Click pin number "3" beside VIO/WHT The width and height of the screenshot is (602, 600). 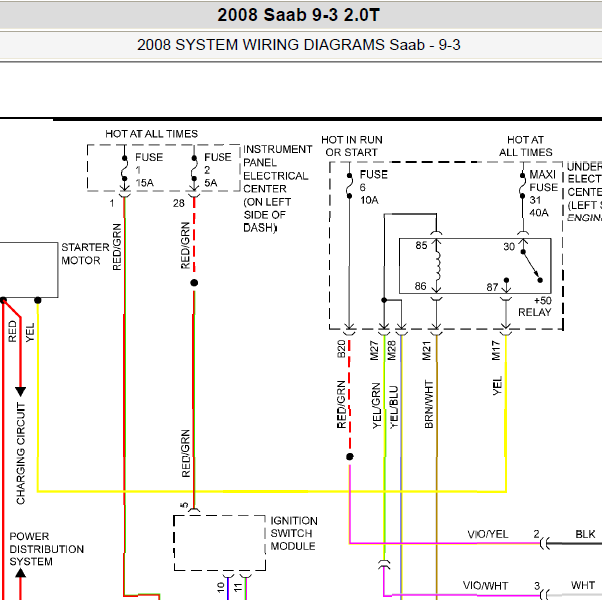coord(537,586)
